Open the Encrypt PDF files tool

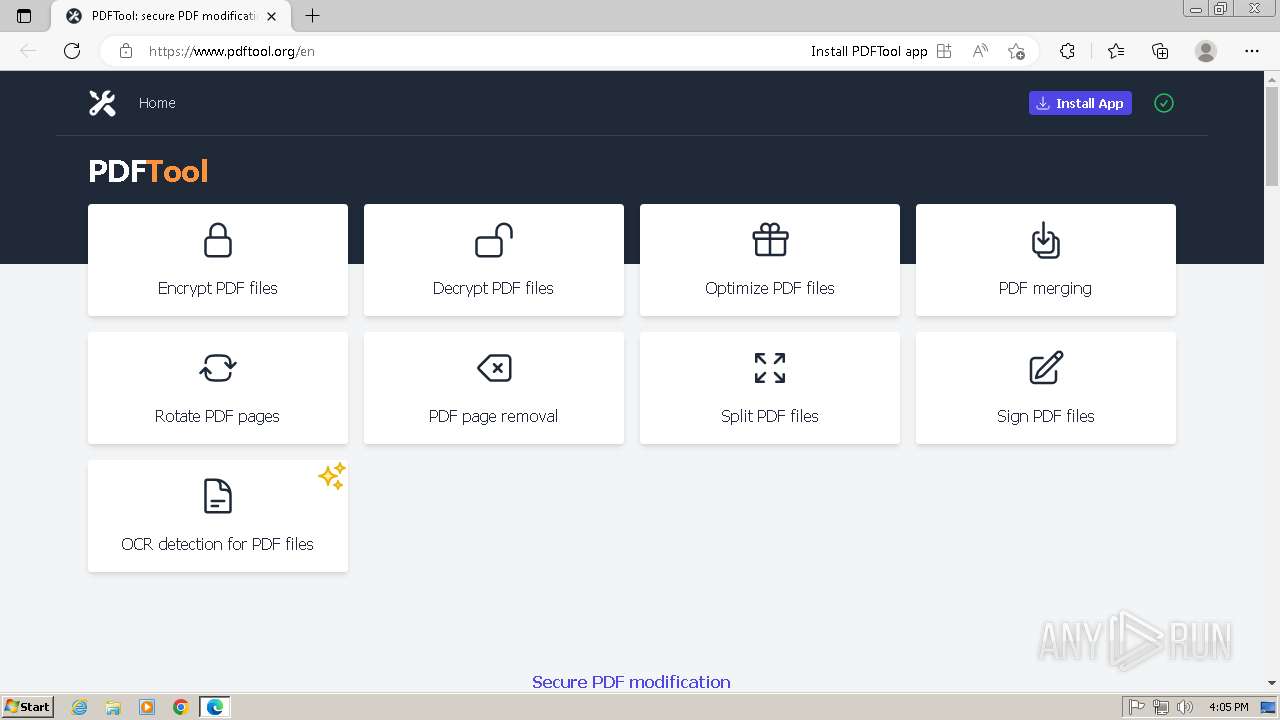click(218, 260)
